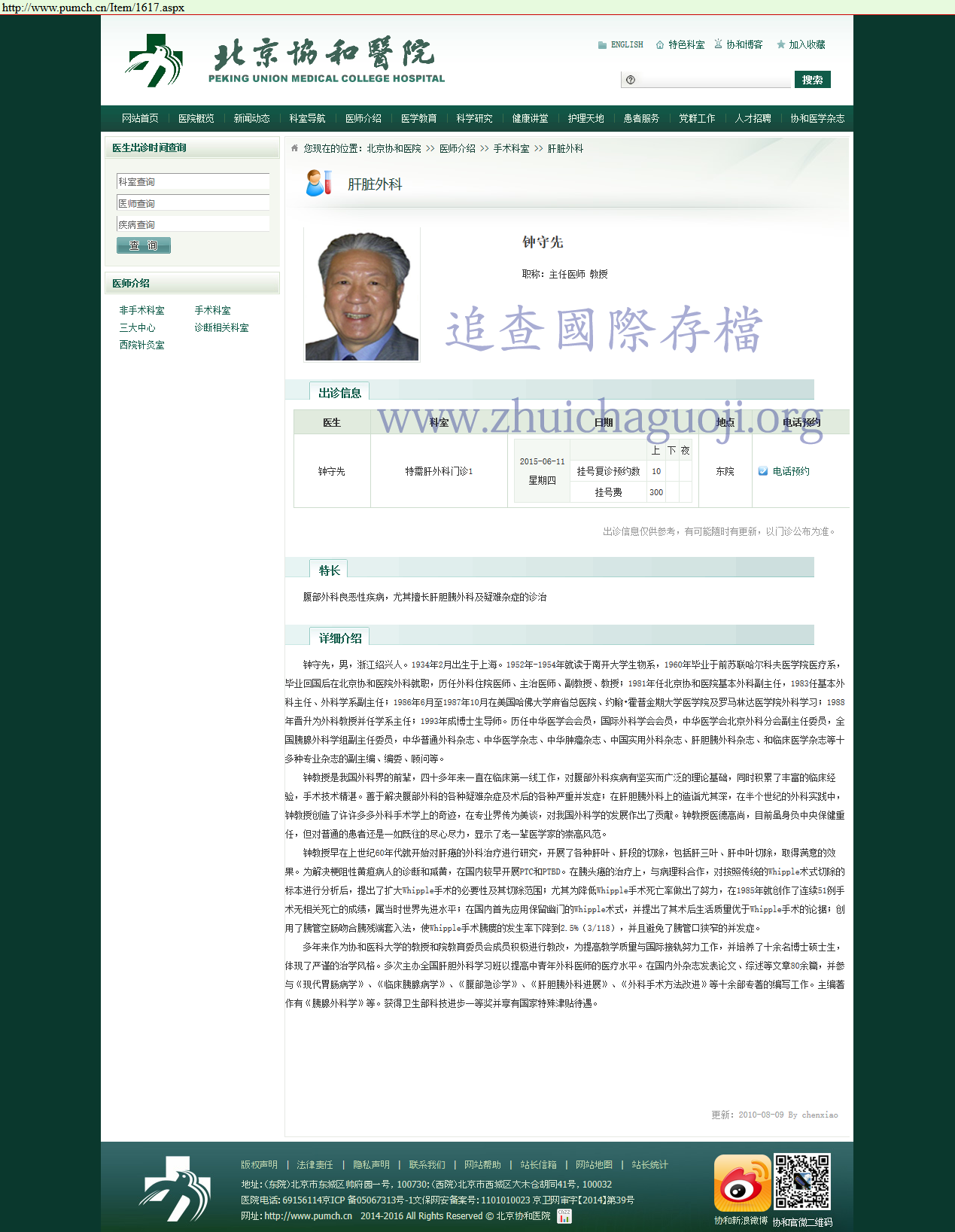Click the question mark icon in search box
Screen dimensions: 955x1232
click(631, 80)
